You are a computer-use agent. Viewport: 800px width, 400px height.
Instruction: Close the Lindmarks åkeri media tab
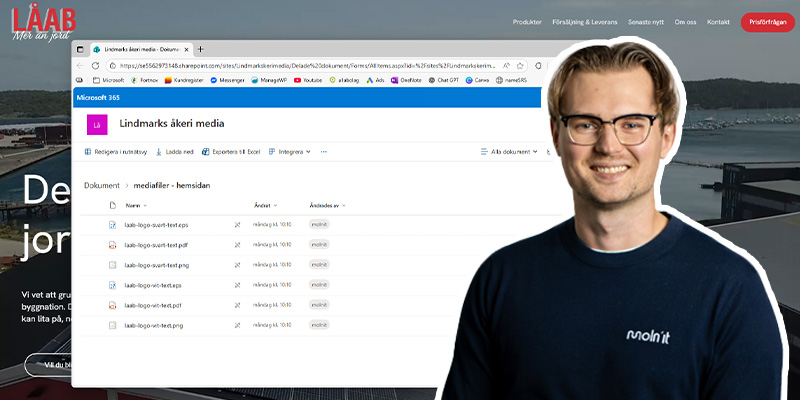pos(186,49)
